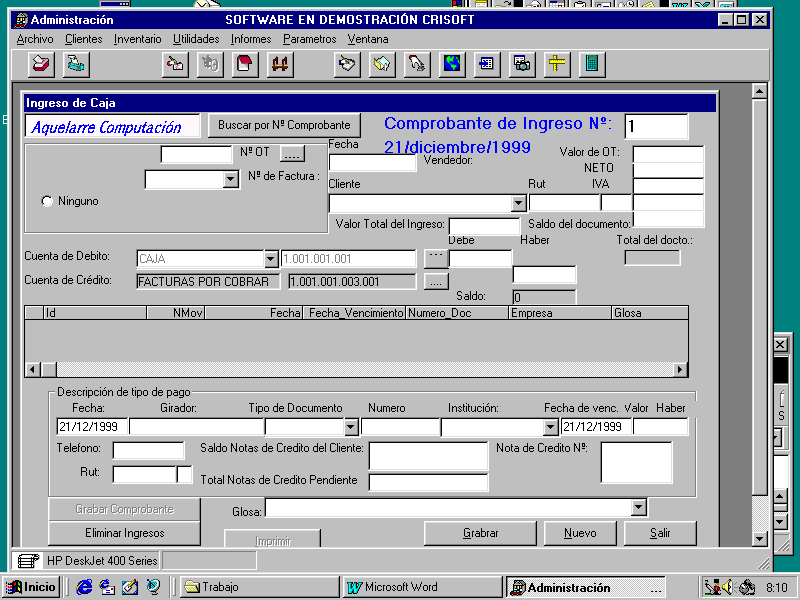Click the yellow signpost toolbar icon

click(557, 64)
